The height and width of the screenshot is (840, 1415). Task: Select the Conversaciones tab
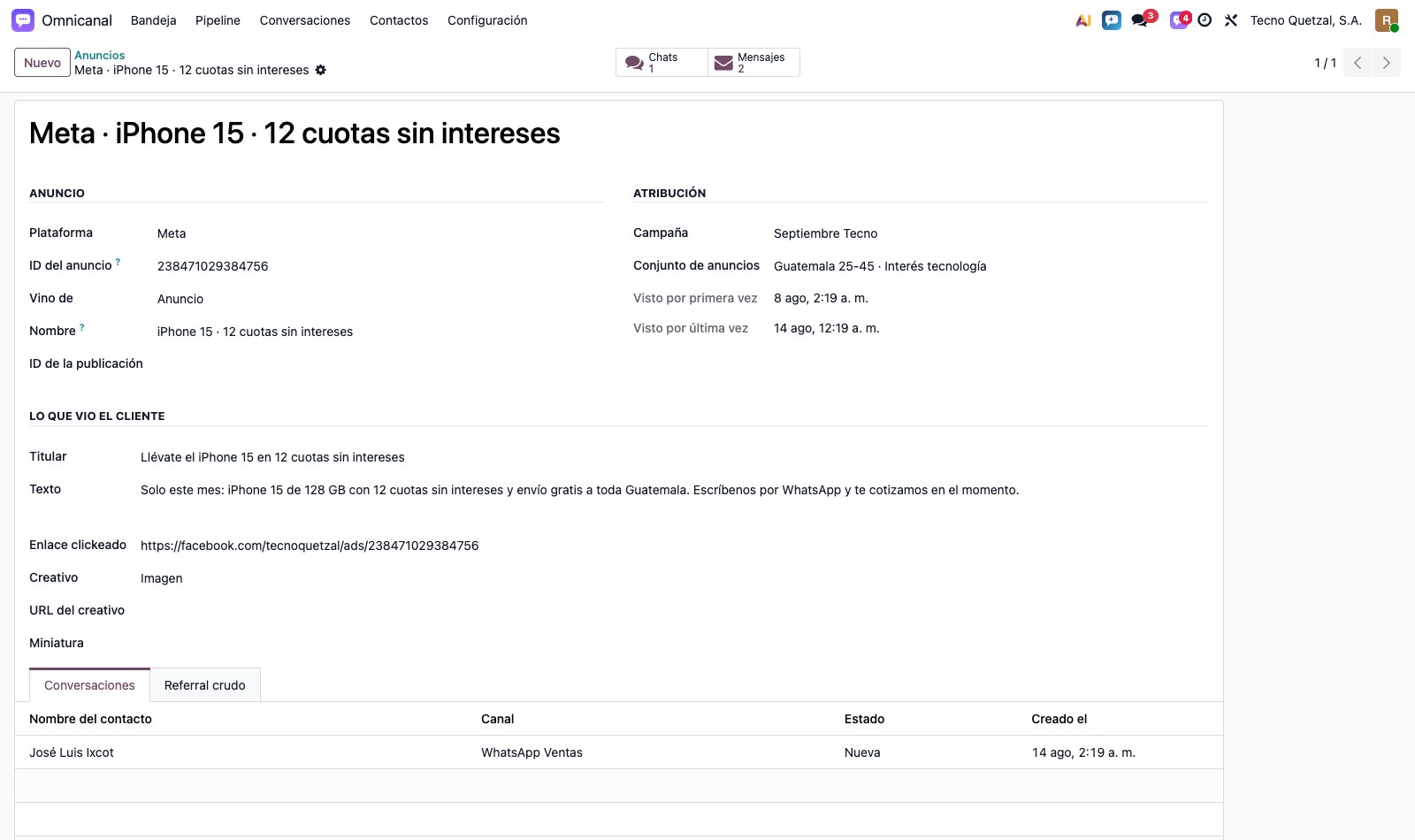click(x=89, y=685)
